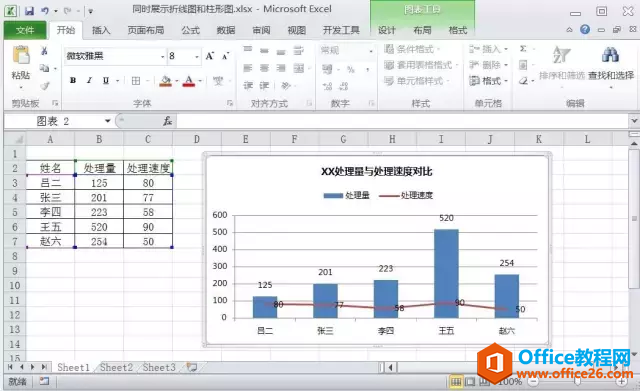Toggle Align Text Left
This screenshot has width=640, height=391.
248,68
